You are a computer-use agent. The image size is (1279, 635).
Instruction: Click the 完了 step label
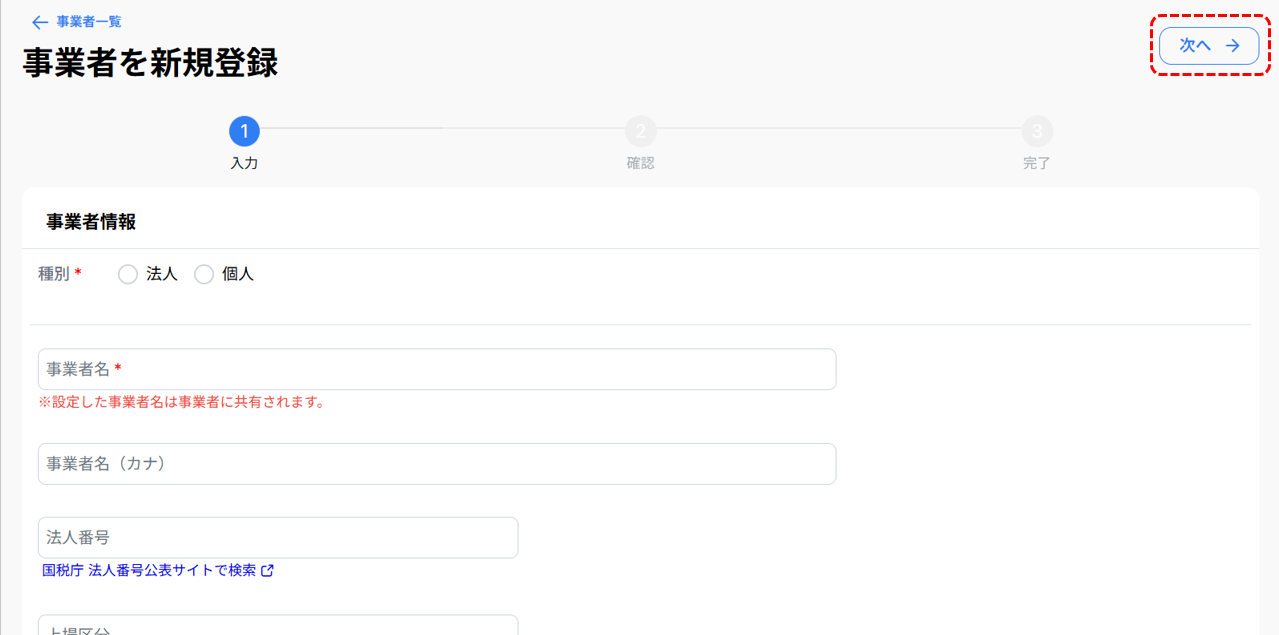(1037, 163)
